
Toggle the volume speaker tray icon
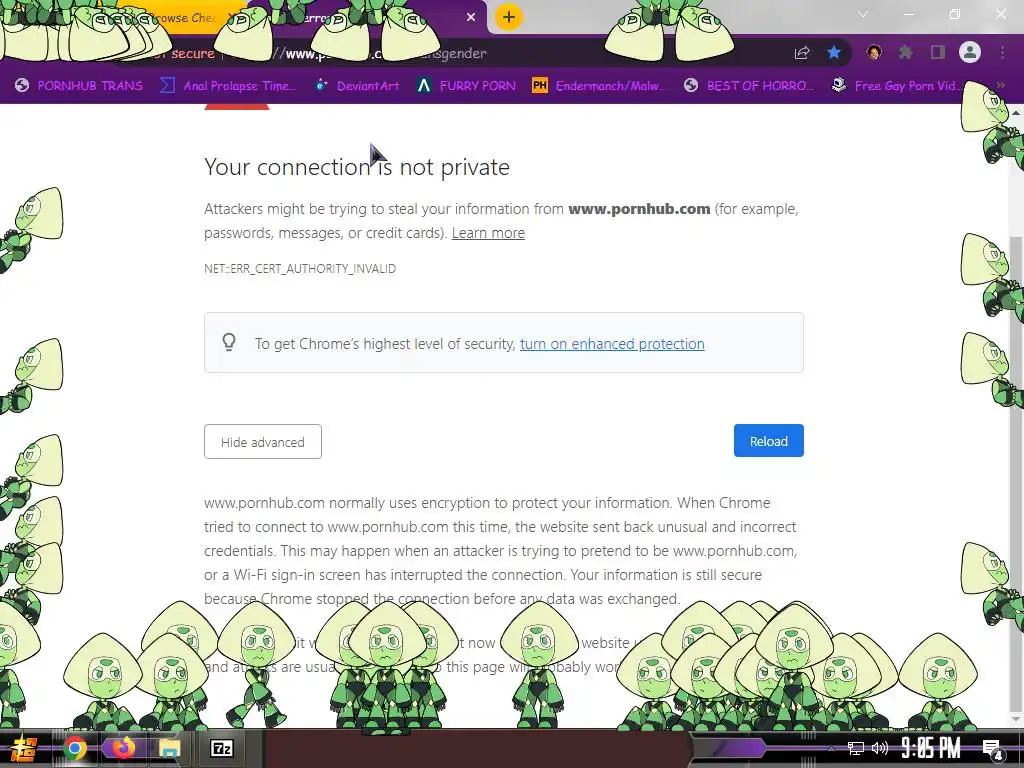pyautogui.click(x=880, y=748)
